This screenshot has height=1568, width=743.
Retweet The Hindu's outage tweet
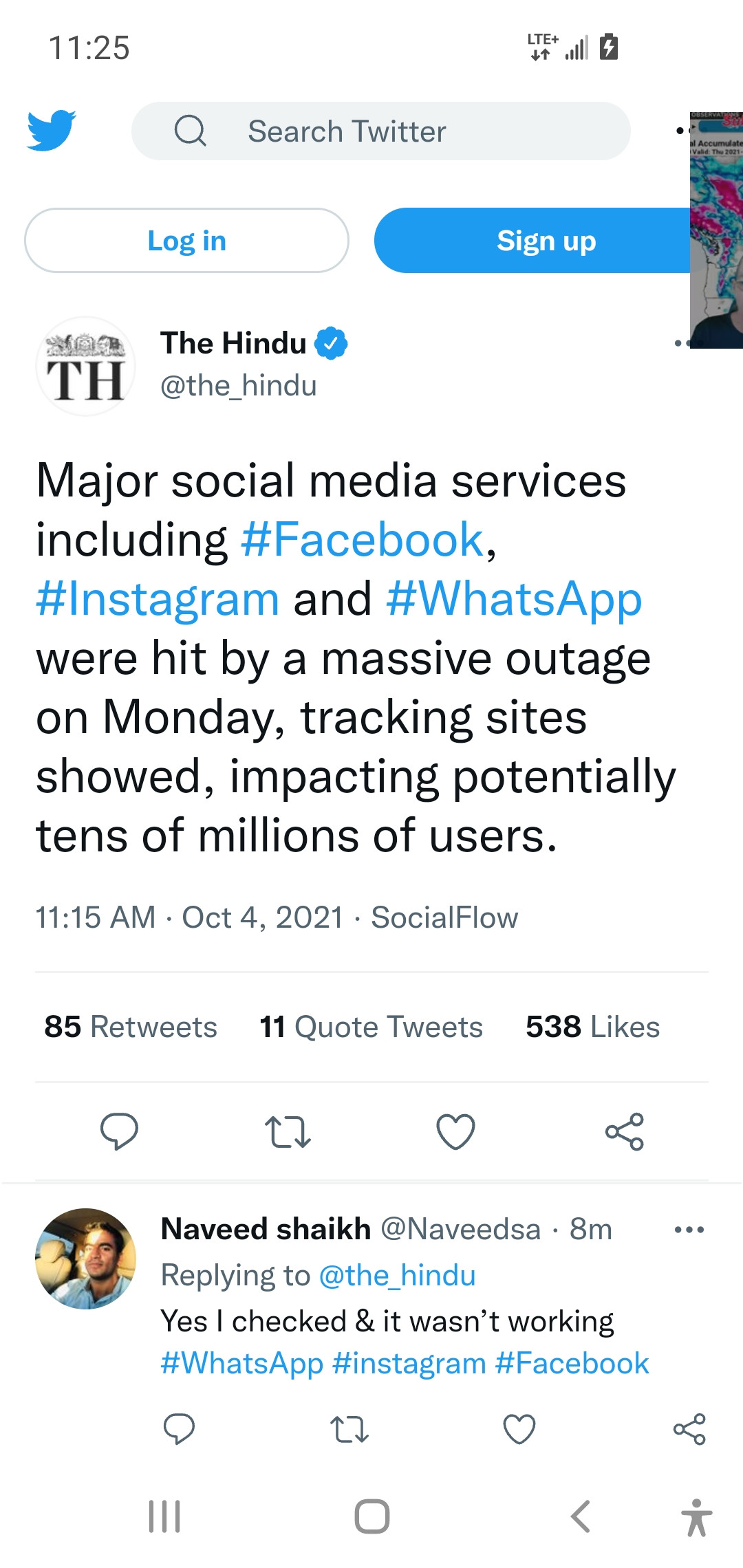(288, 1131)
